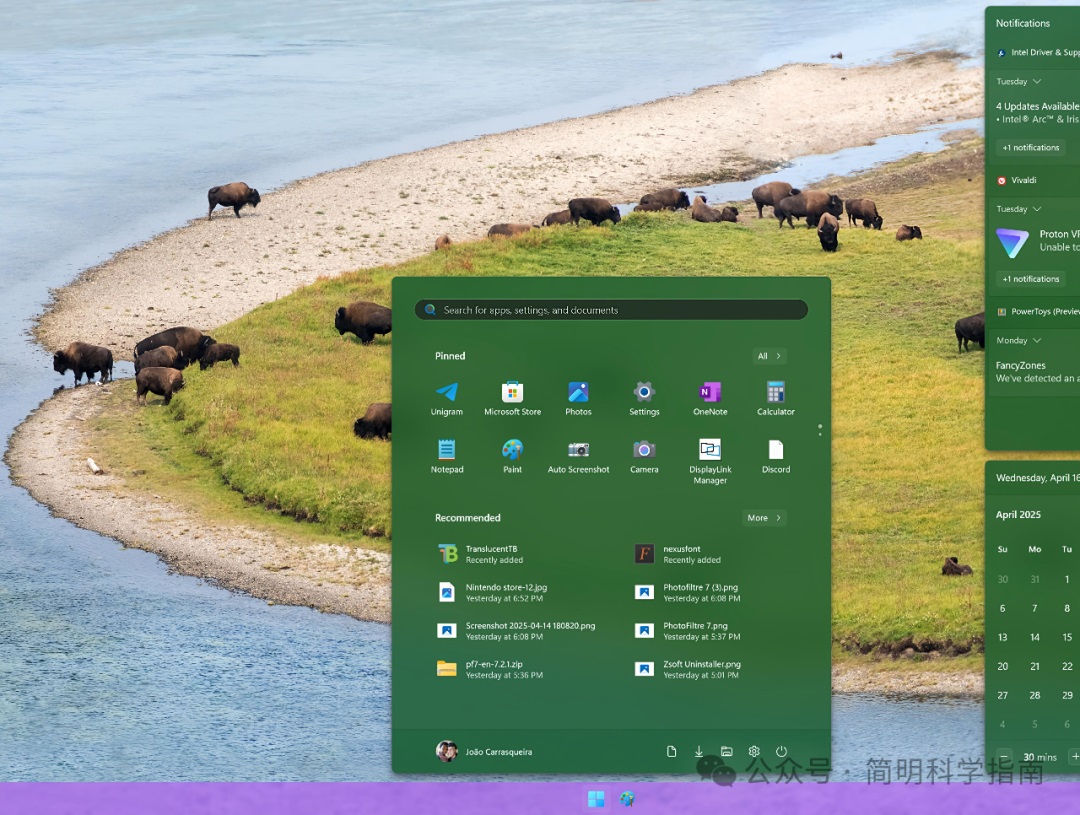Click the Windows Start button on taskbar
Image resolution: width=1080 pixels, height=815 pixels.
596,798
